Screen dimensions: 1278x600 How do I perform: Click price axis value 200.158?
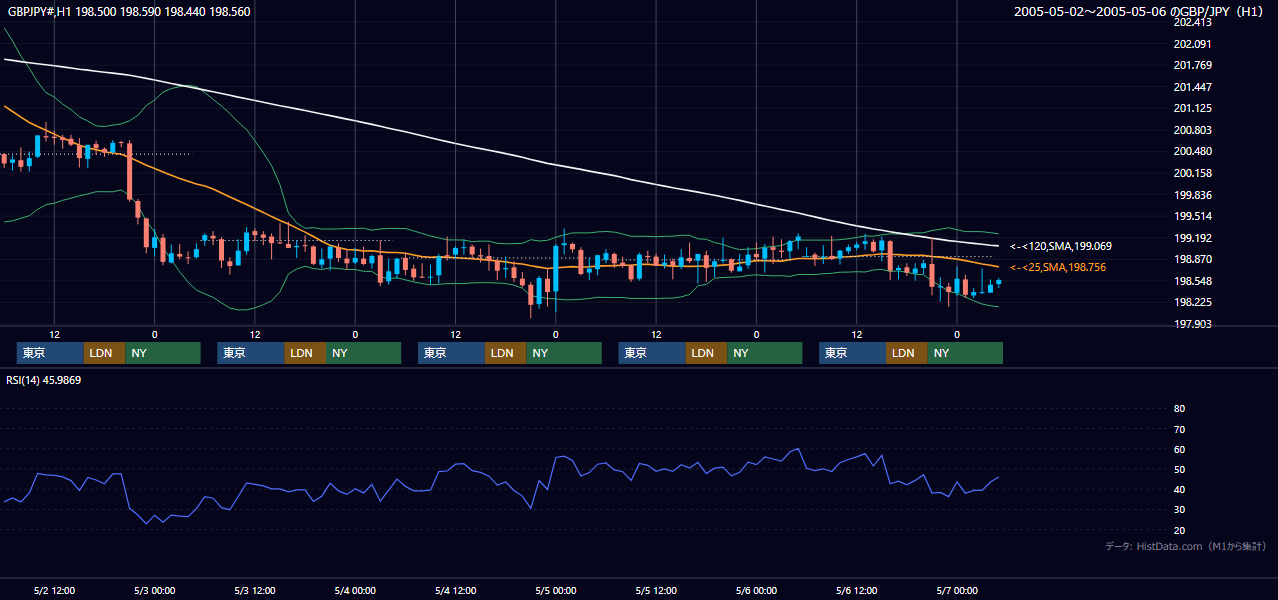[1193, 173]
